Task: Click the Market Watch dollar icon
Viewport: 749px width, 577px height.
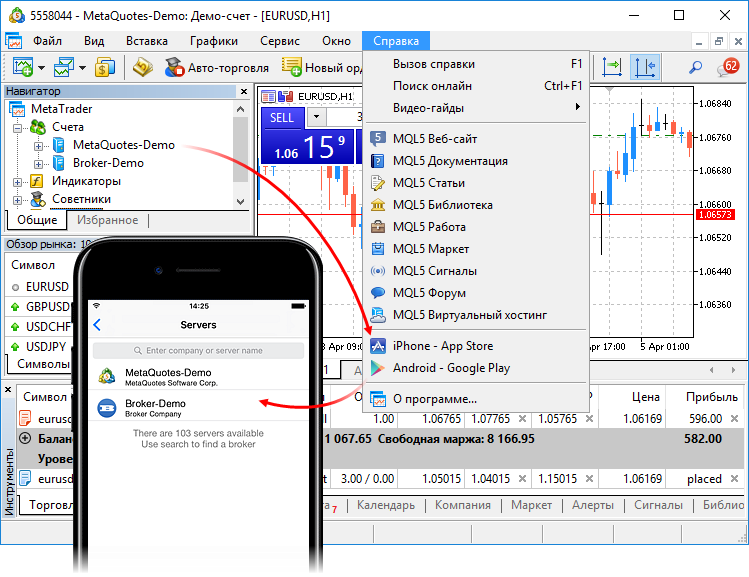Action: (105, 67)
